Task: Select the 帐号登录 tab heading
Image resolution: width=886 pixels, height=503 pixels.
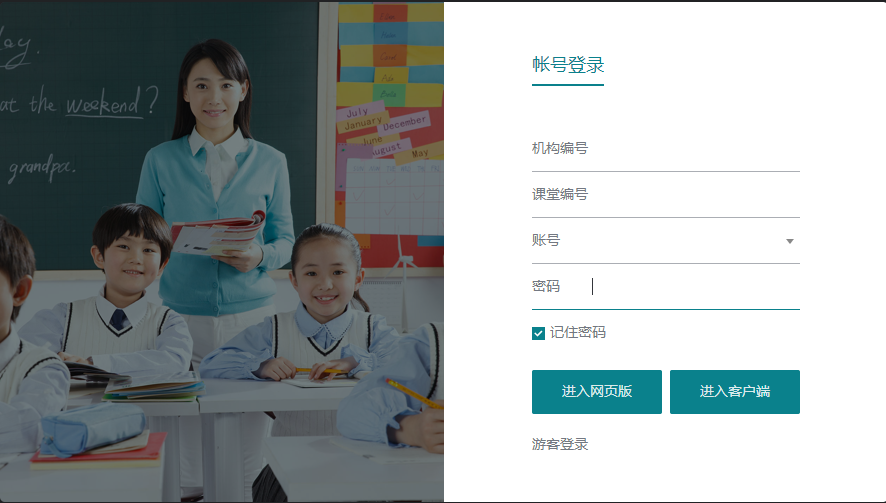Action: 568,65
